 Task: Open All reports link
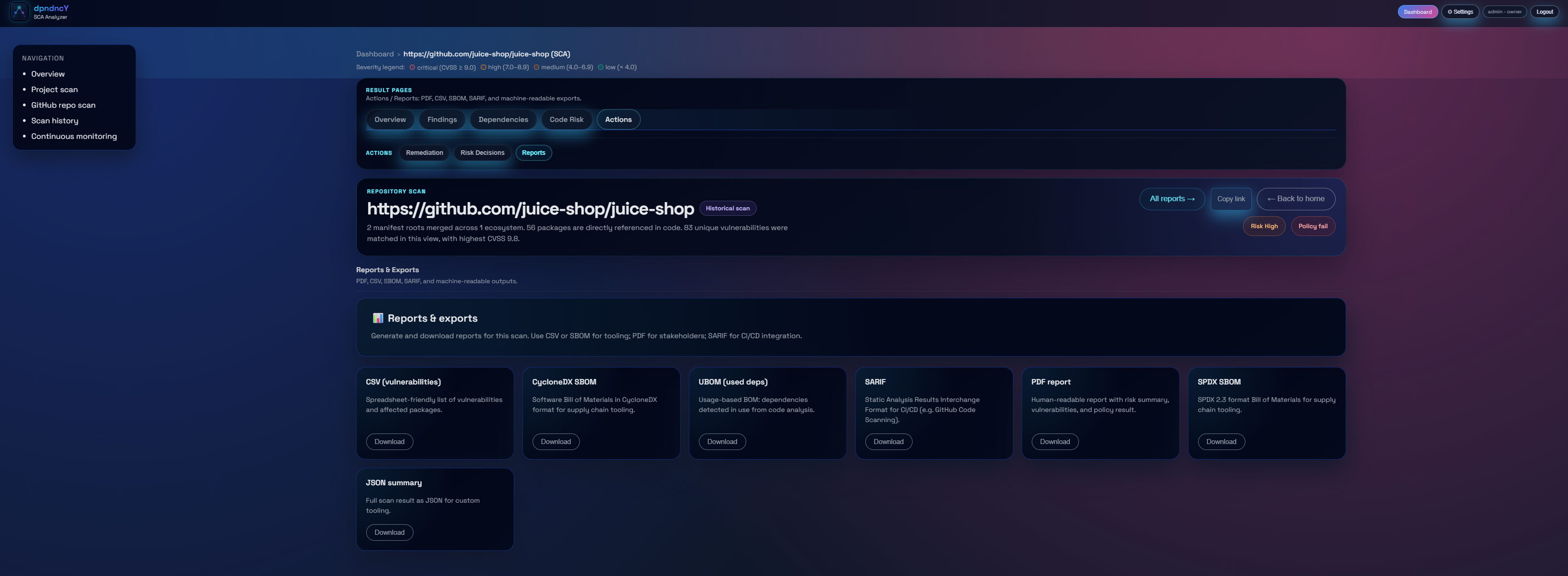tap(1171, 199)
